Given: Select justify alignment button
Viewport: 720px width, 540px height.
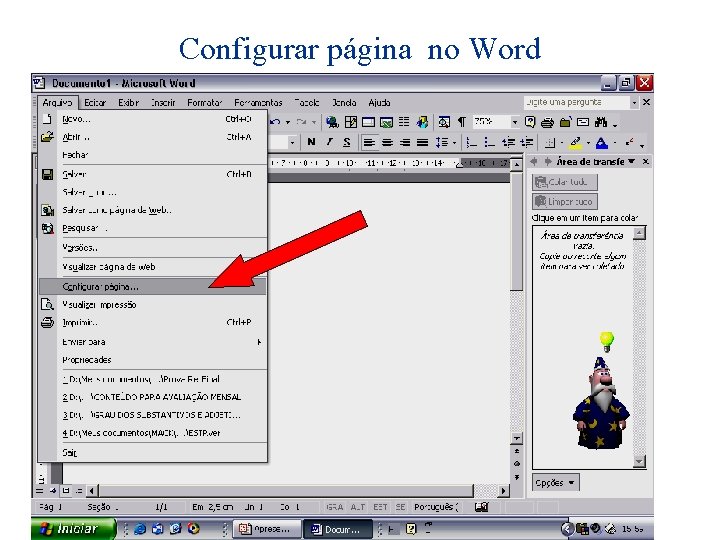Looking at the screenshot, I should (422, 143).
